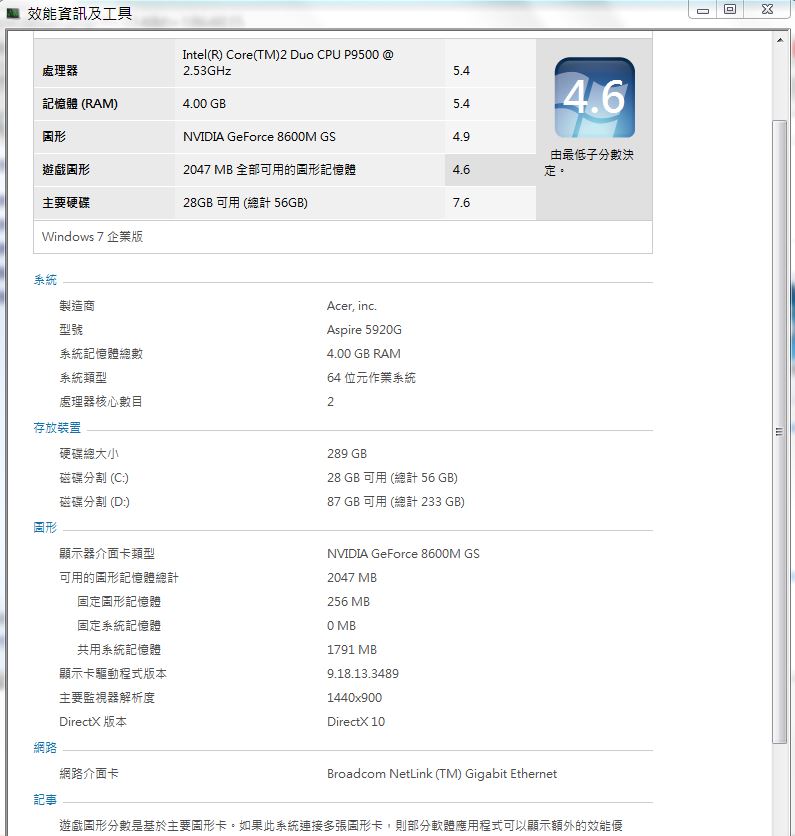The width and height of the screenshot is (795, 836).
Task: Click the 1791 MB shared memory value
Action: click(x=352, y=649)
